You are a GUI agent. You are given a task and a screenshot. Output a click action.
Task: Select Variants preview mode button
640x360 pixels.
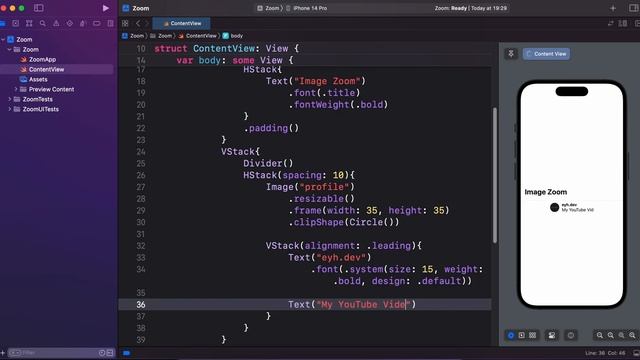tap(533, 335)
